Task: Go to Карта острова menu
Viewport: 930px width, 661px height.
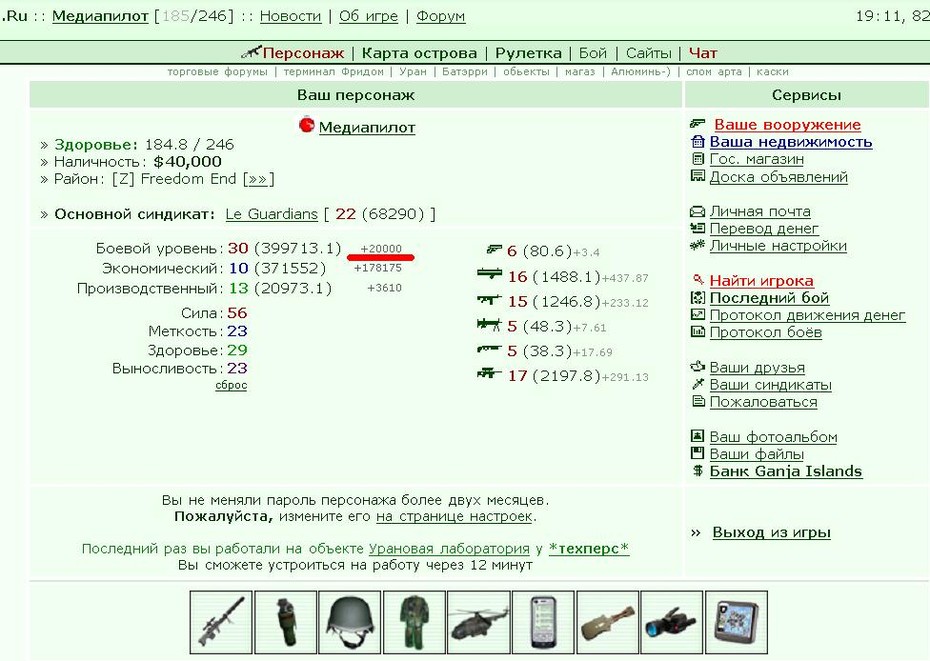Action: click(x=419, y=53)
